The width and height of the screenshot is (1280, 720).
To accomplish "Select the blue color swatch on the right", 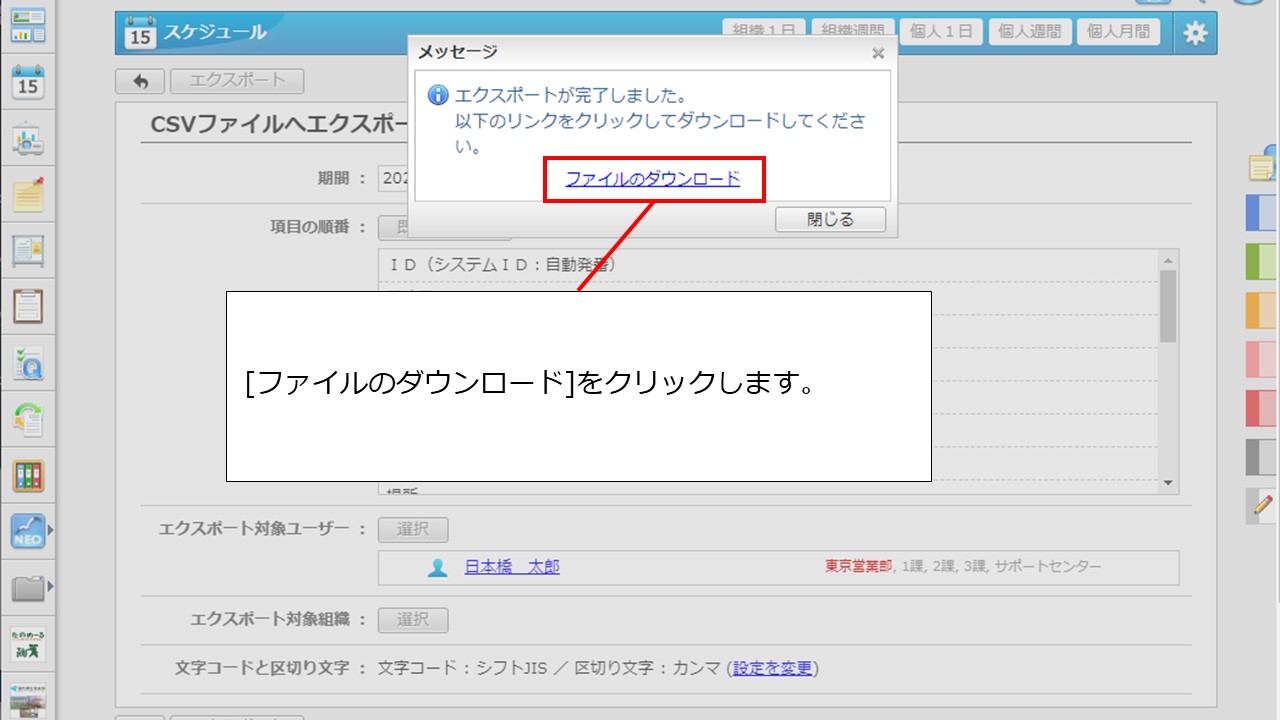I will pos(1262,213).
